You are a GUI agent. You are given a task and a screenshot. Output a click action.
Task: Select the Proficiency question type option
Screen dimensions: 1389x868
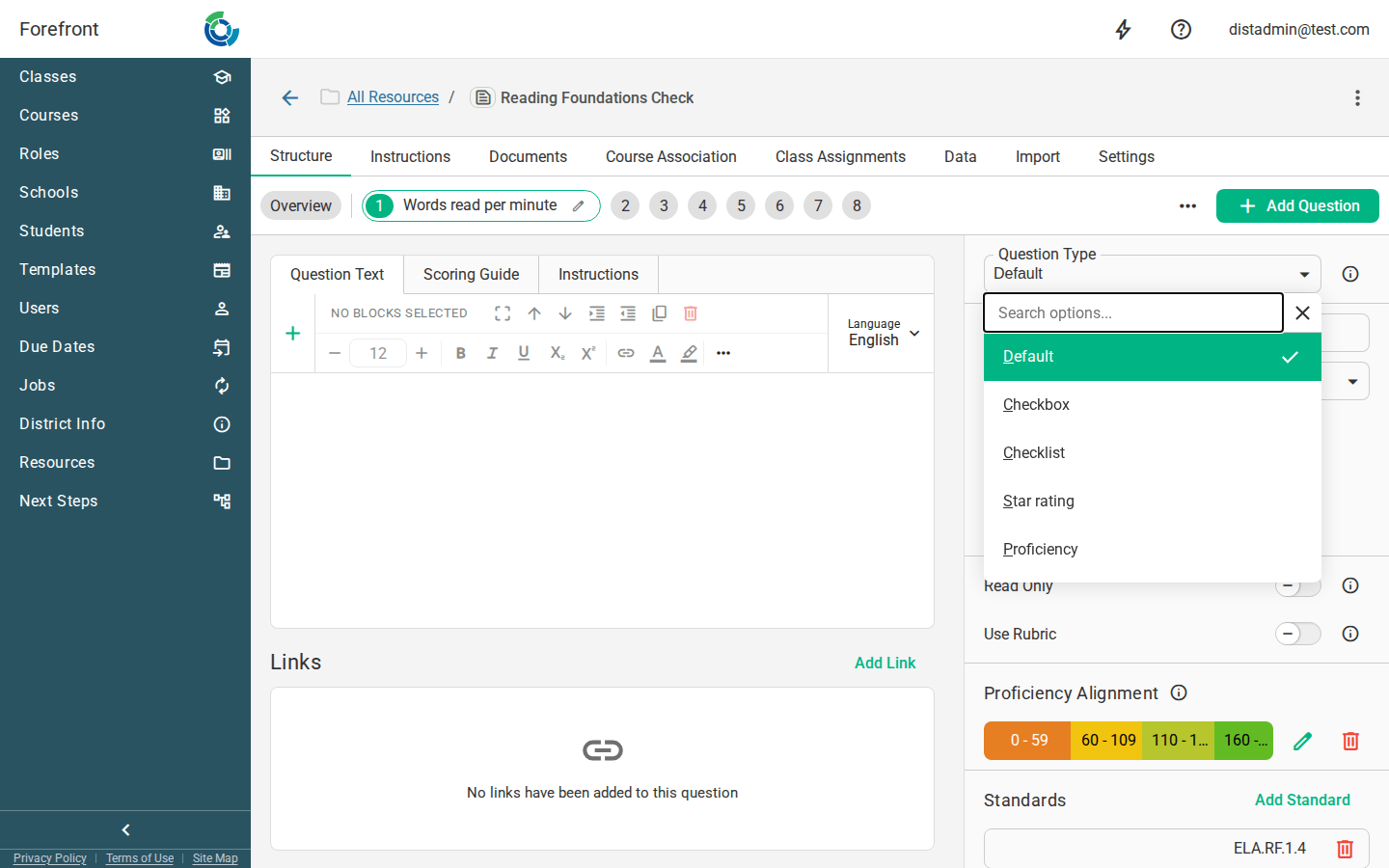tap(1153, 550)
